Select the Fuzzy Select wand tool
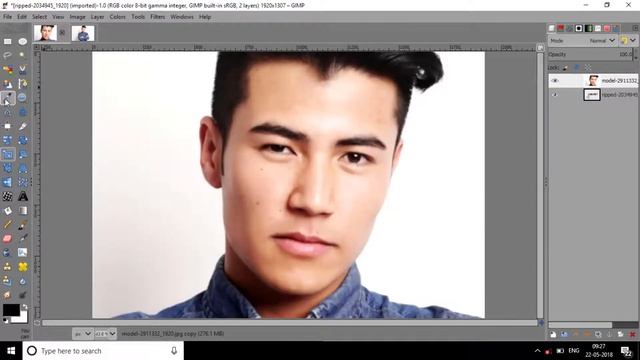Image resolution: width=640 pixels, height=360 pixels. pos(22,55)
